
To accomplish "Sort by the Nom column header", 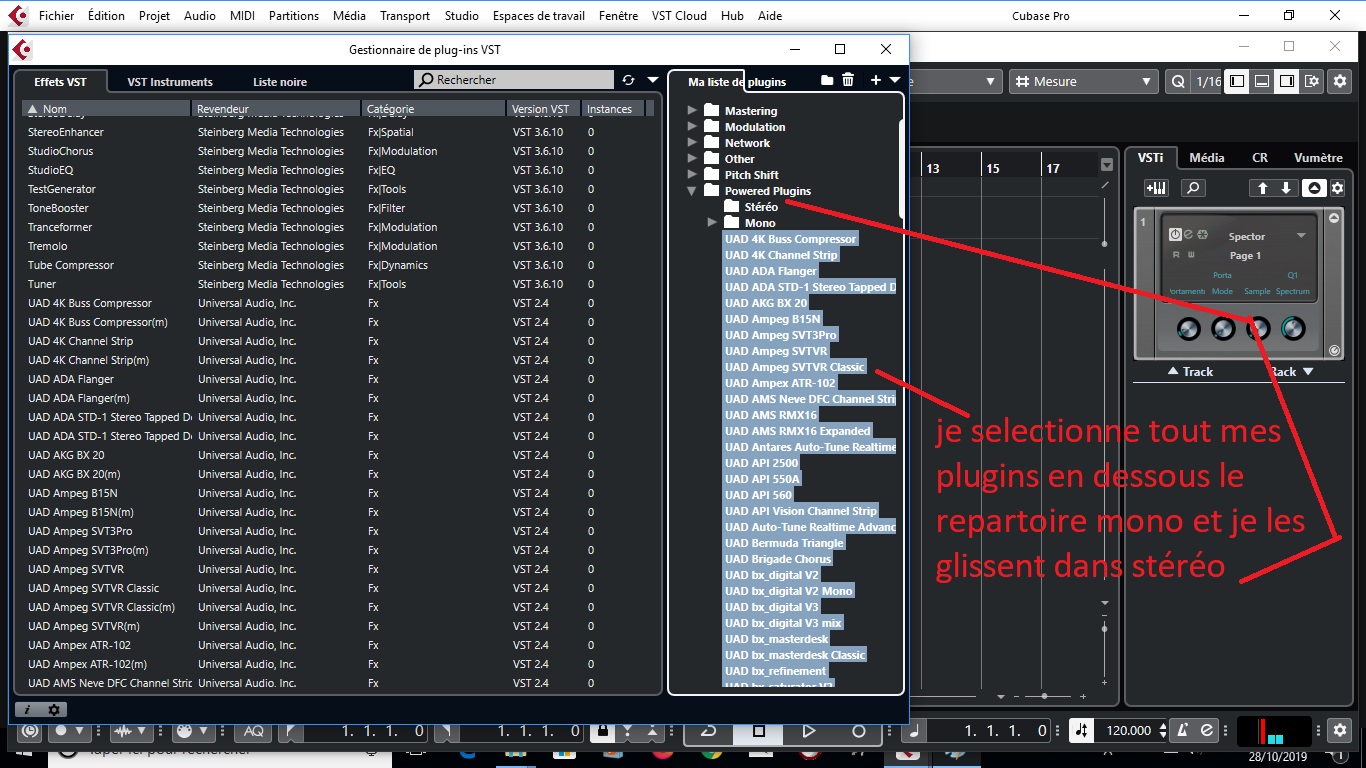I will click(x=106, y=109).
